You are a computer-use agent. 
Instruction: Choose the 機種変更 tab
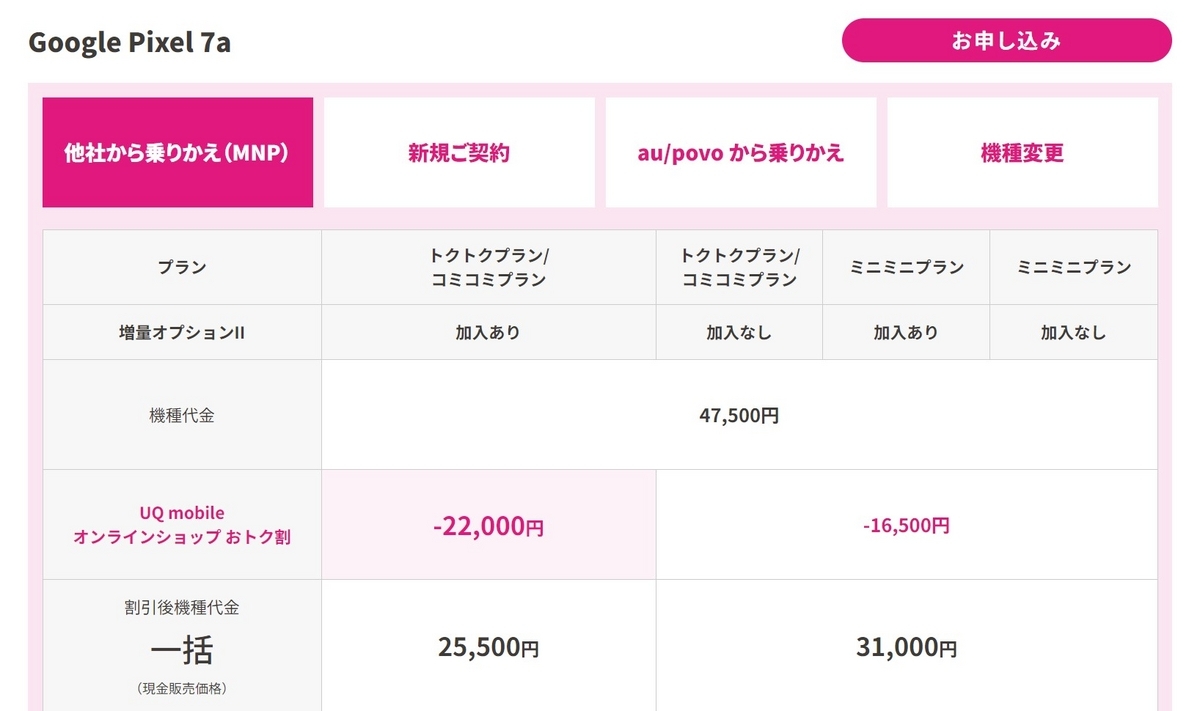tap(1022, 152)
